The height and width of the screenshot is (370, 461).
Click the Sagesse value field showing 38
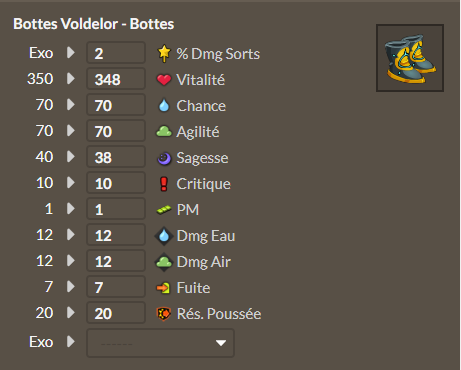(116, 157)
